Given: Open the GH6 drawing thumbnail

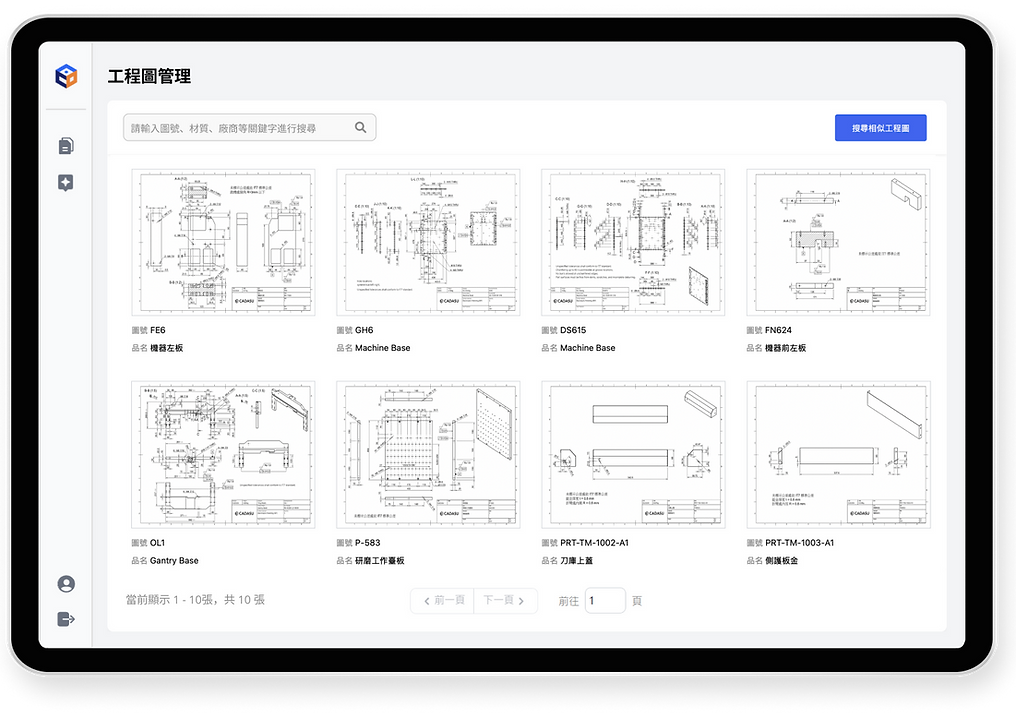Looking at the screenshot, I should 428,242.
